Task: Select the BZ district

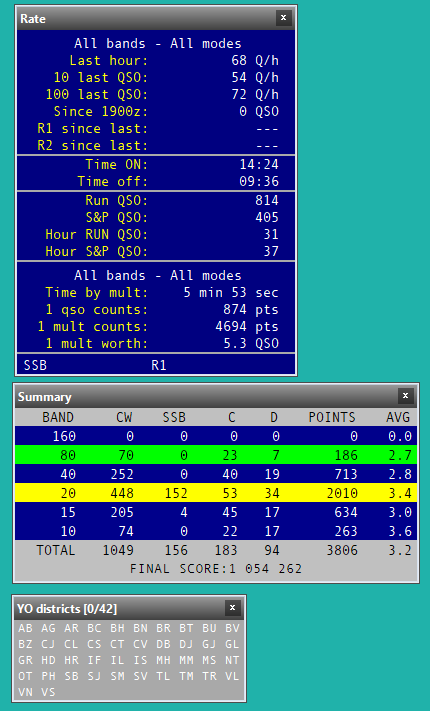Action: coord(25,644)
